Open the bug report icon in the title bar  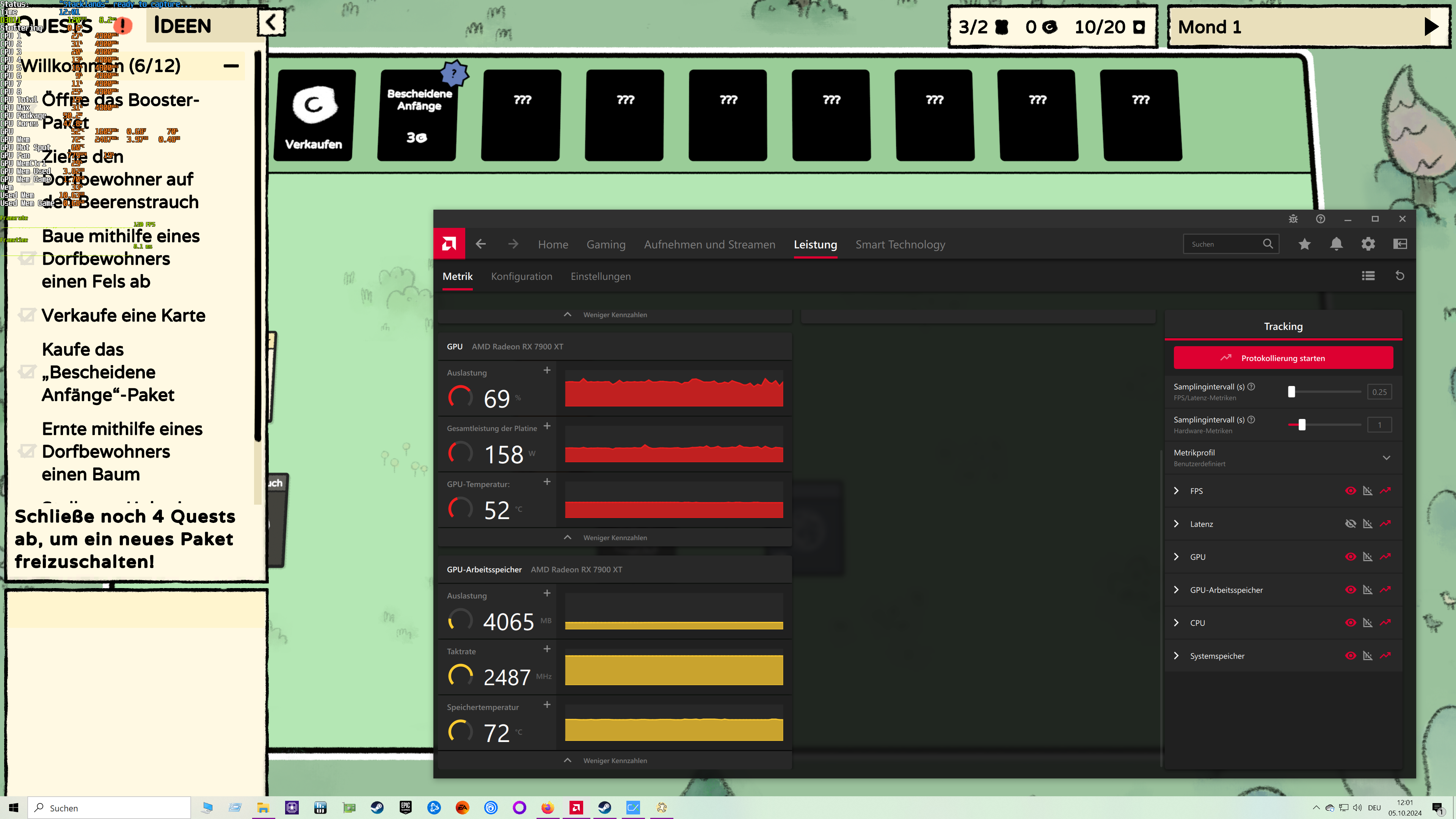(x=1293, y=219)
